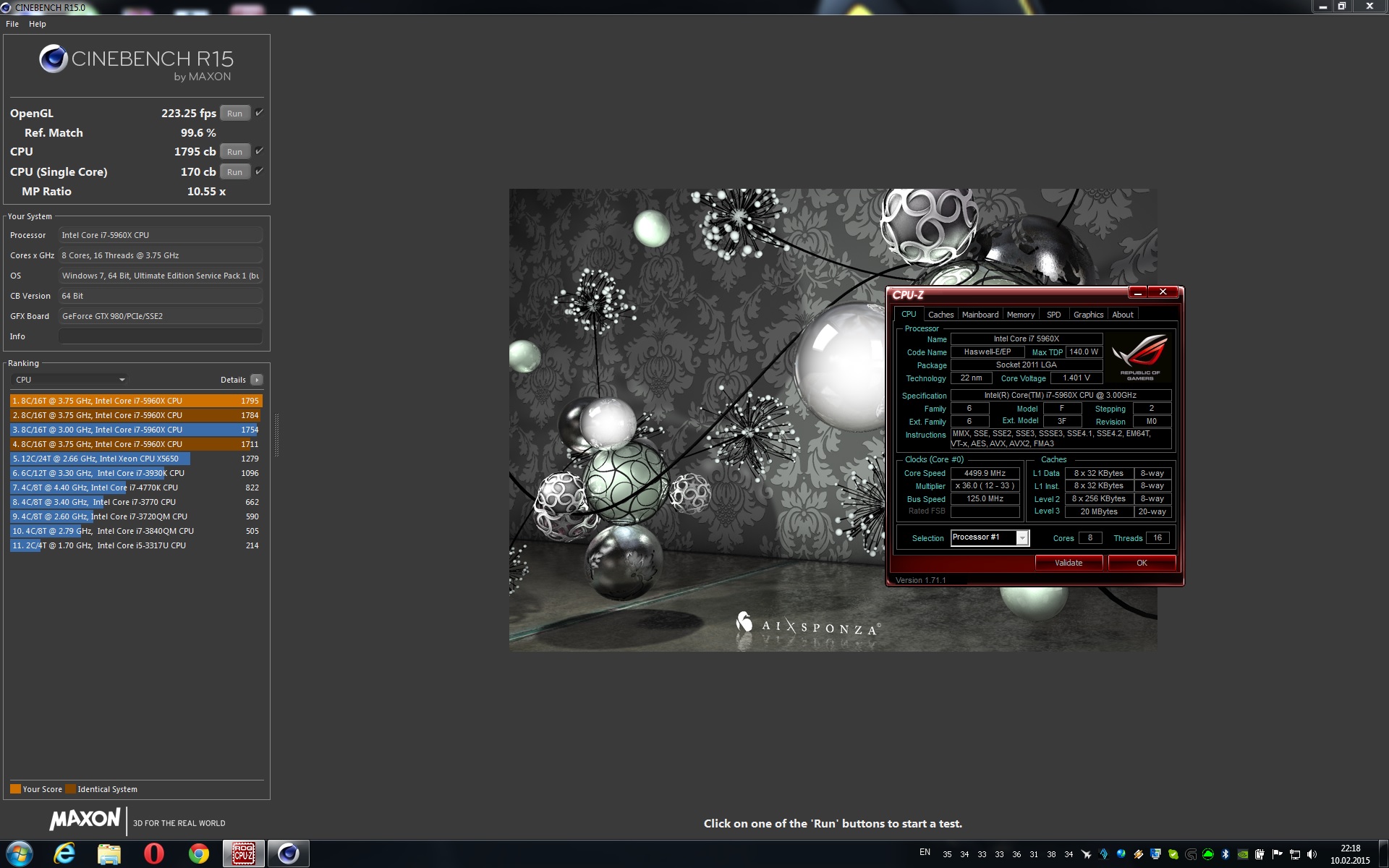1389x868 pixels.
Task: Click the Validate button in CPU-Z
Action: pyautogui.click(x=1068, y=563)
